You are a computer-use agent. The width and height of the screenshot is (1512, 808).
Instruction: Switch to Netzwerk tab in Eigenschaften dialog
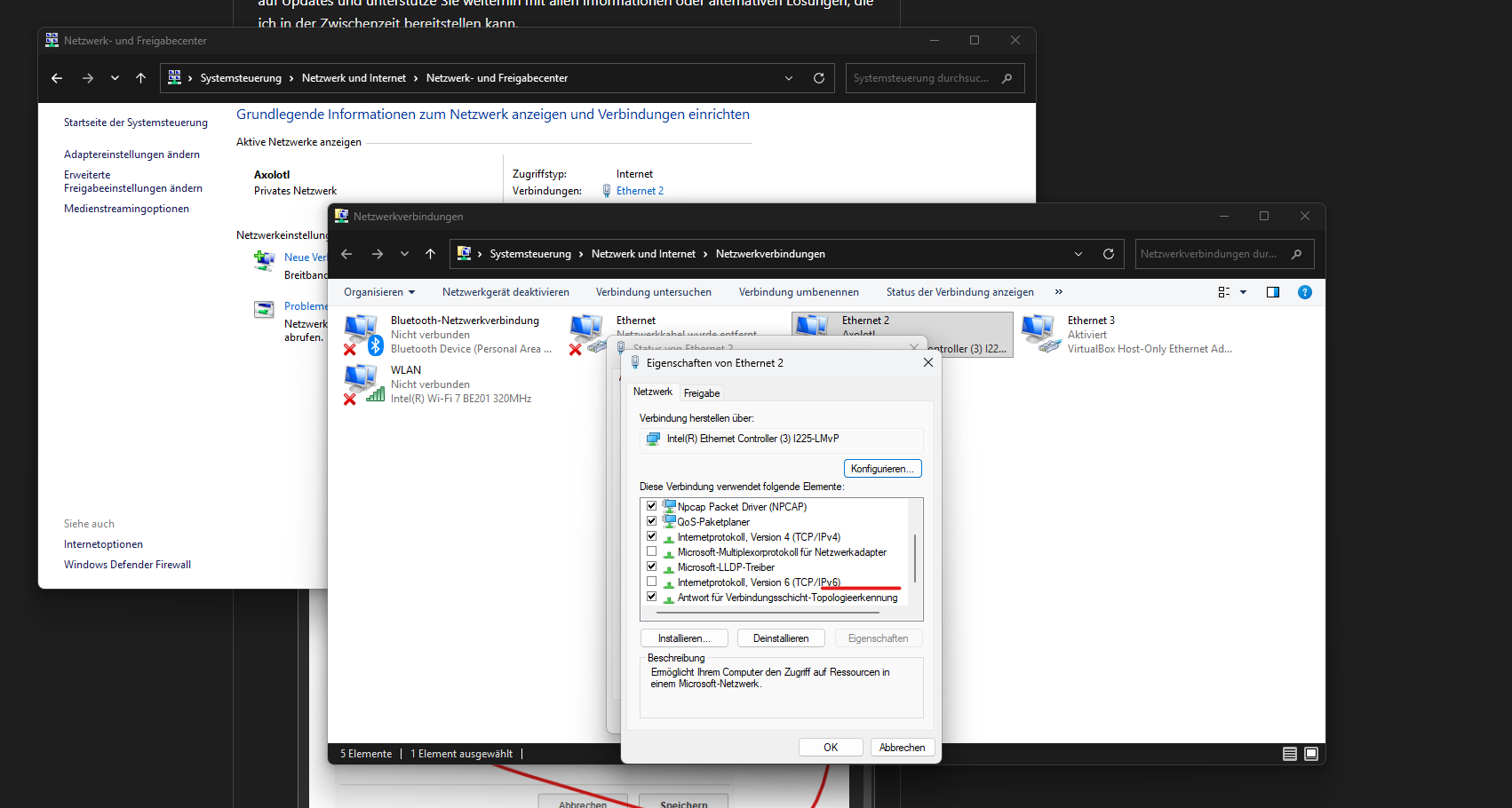pos(653,392)
